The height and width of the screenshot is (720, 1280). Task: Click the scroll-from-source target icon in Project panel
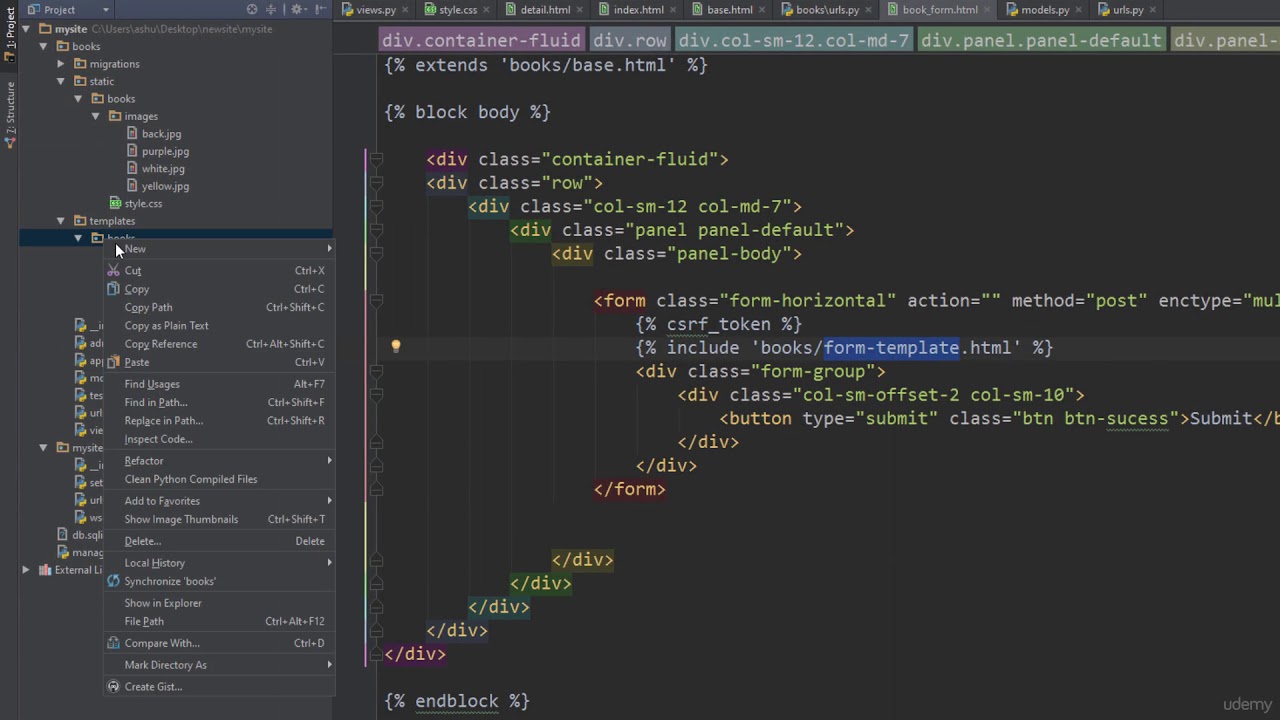[252, 10]
